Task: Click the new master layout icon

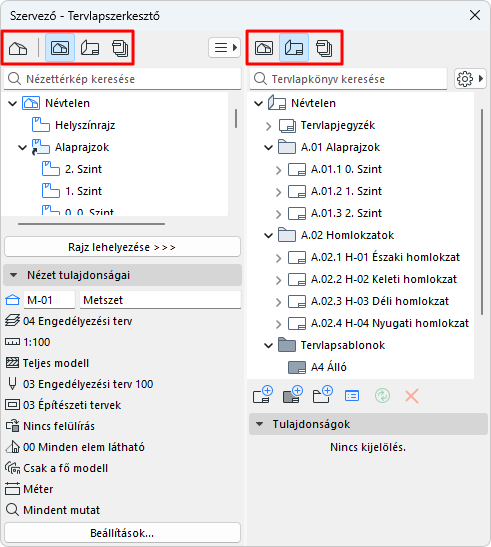Action: [292, 395]
